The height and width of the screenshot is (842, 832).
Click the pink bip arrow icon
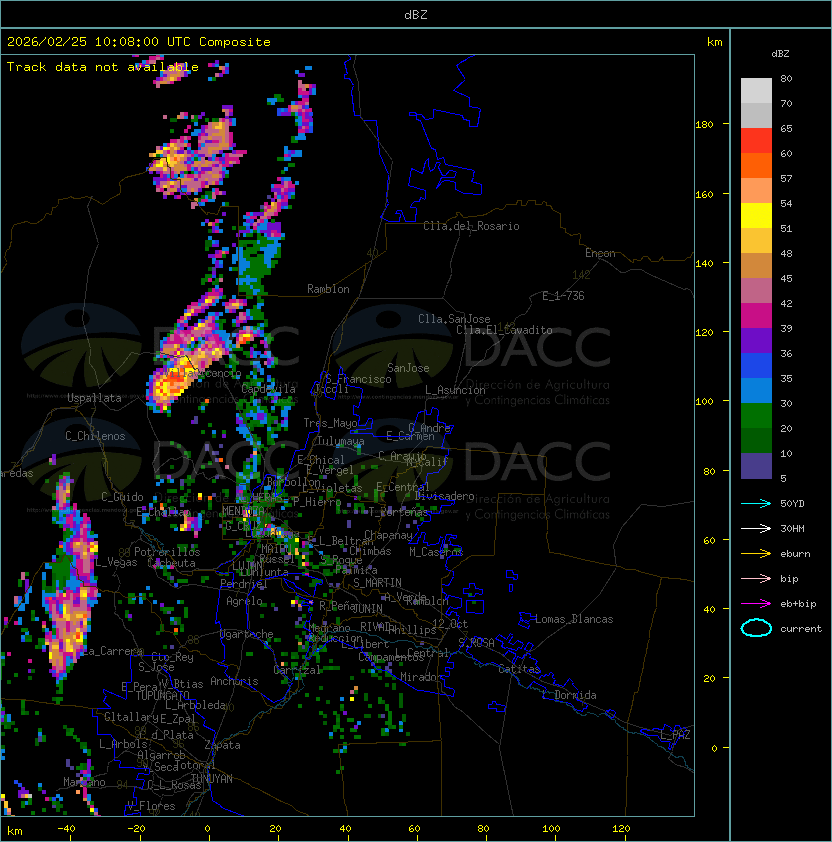756,578
